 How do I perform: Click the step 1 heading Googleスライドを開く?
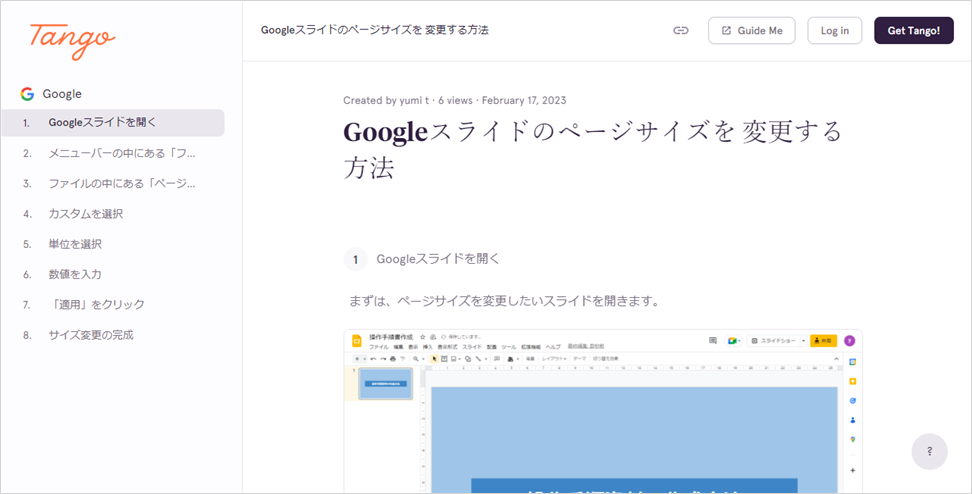[438, 259]
